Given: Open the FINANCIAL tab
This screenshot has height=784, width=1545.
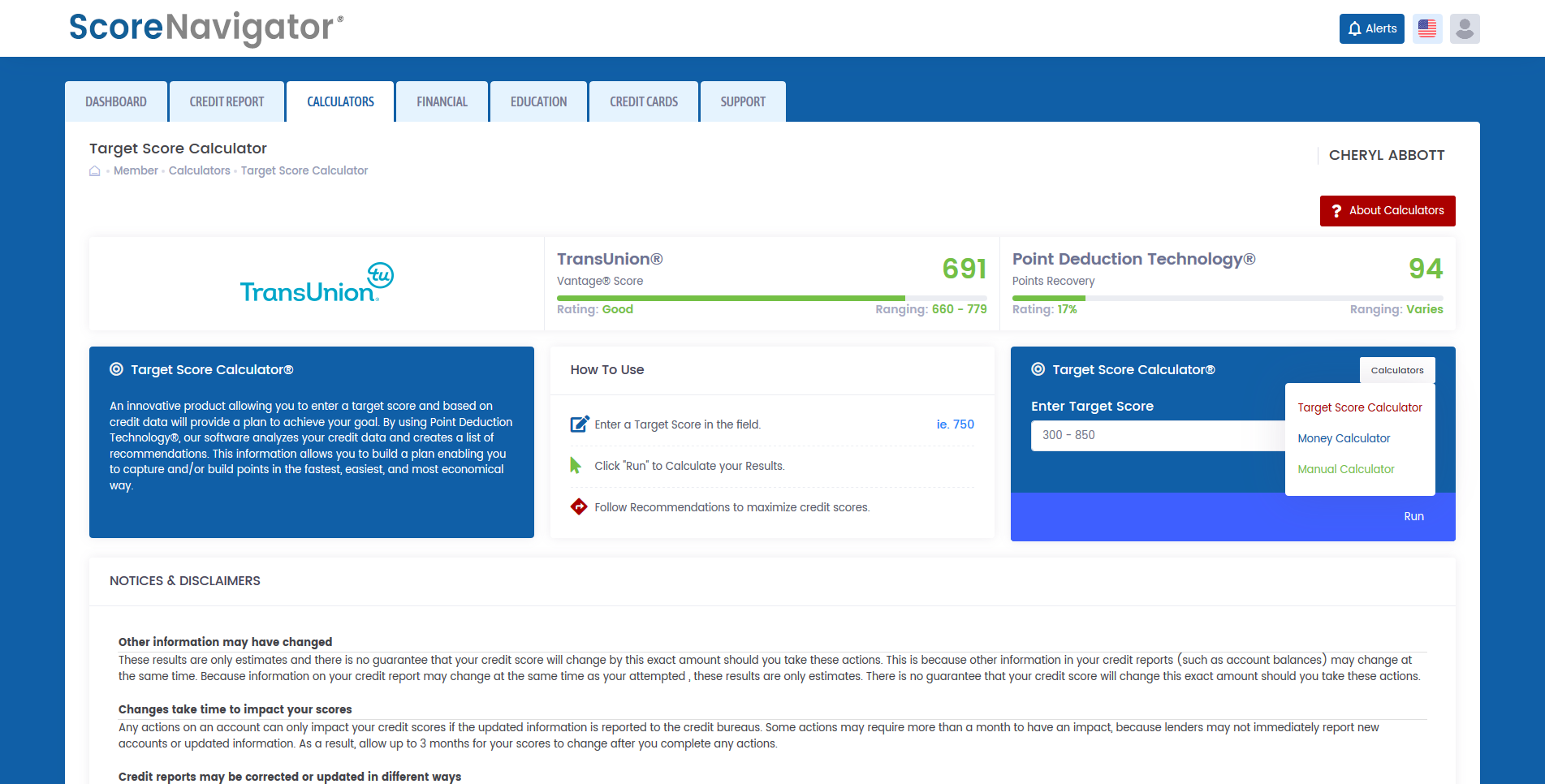Looking at the screenshot, I should (442, 101).
